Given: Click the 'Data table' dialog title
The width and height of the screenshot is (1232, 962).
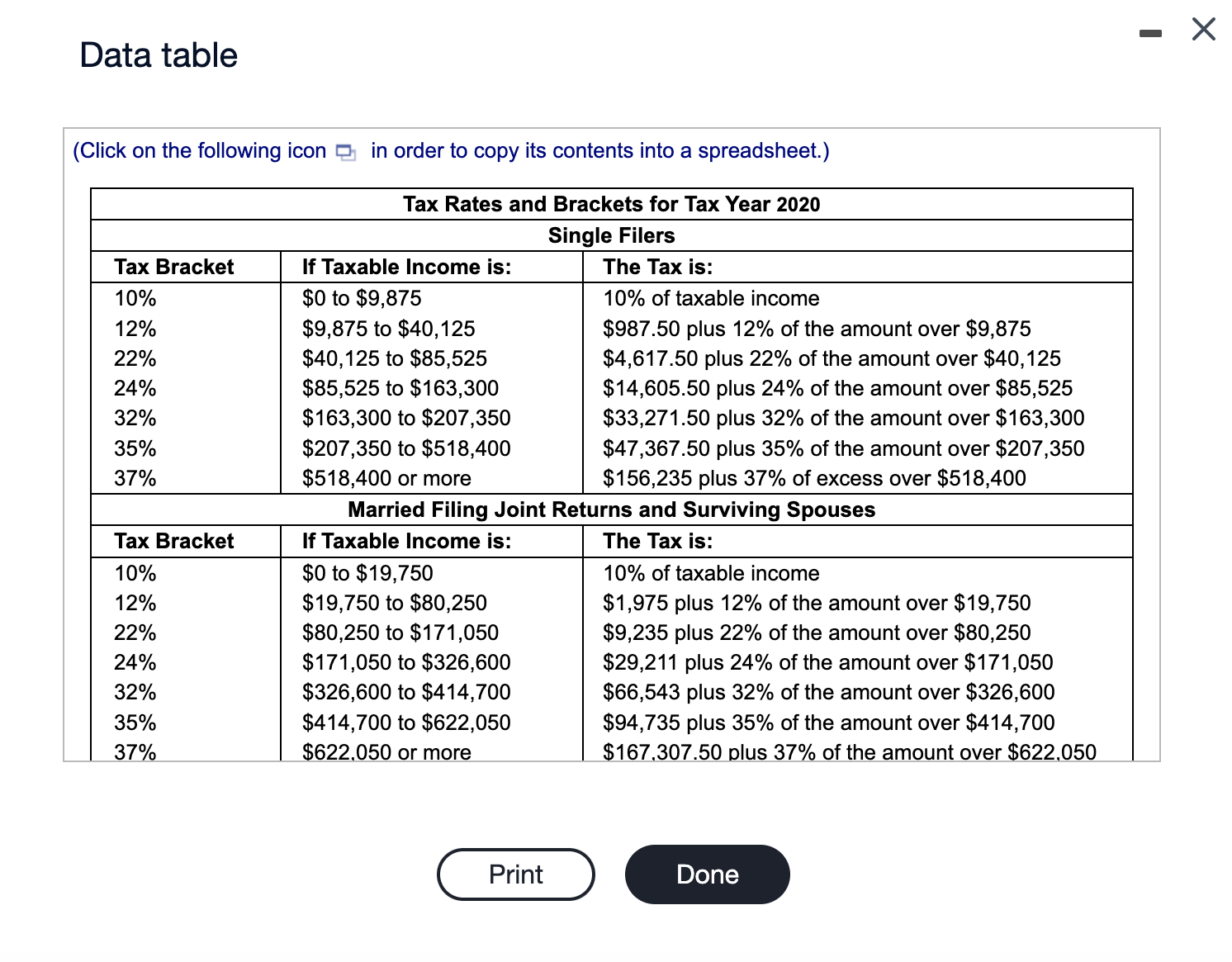Looking at the screenshot, I should 159,55.
